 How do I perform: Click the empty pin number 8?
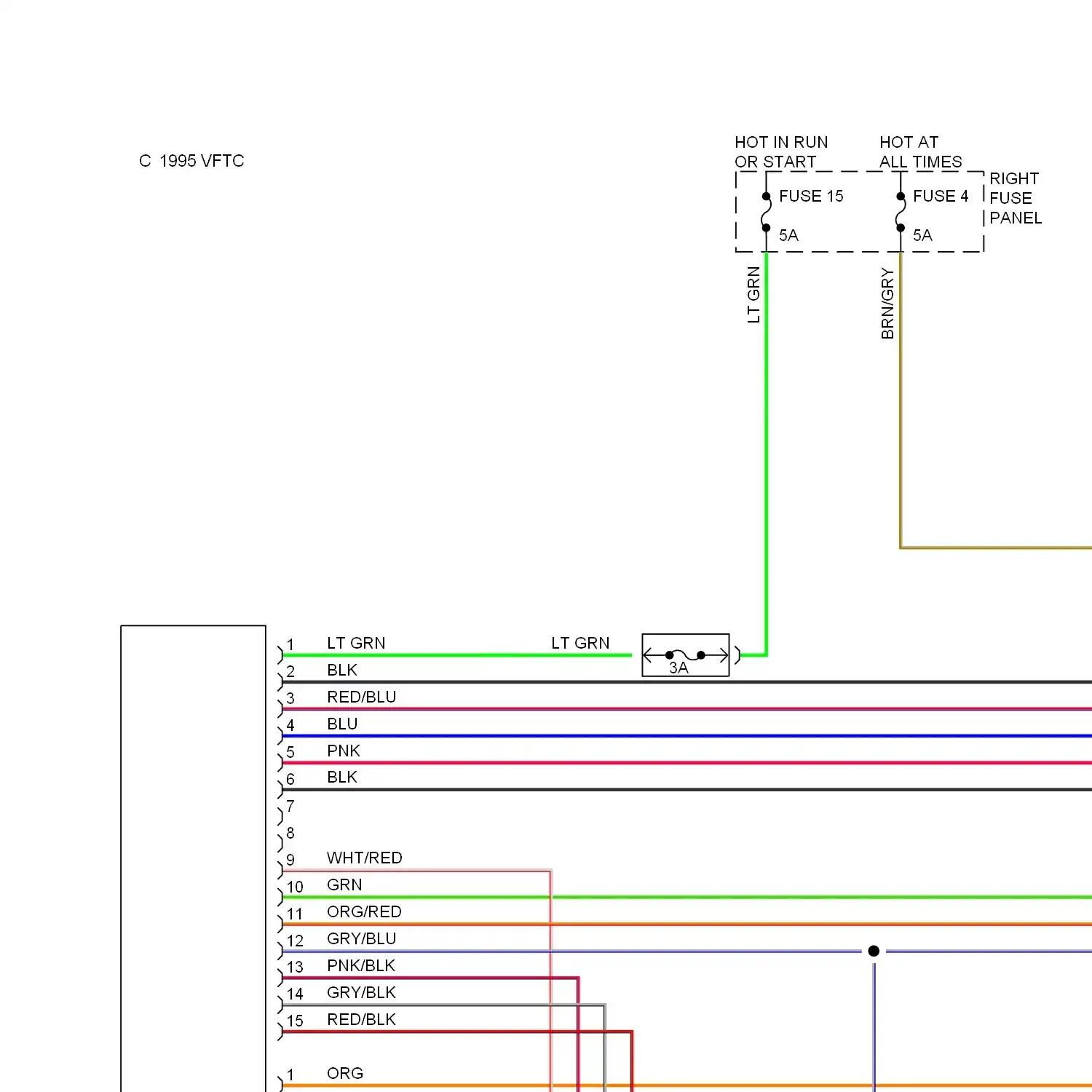pyautogui.click(x=290, y=833)
